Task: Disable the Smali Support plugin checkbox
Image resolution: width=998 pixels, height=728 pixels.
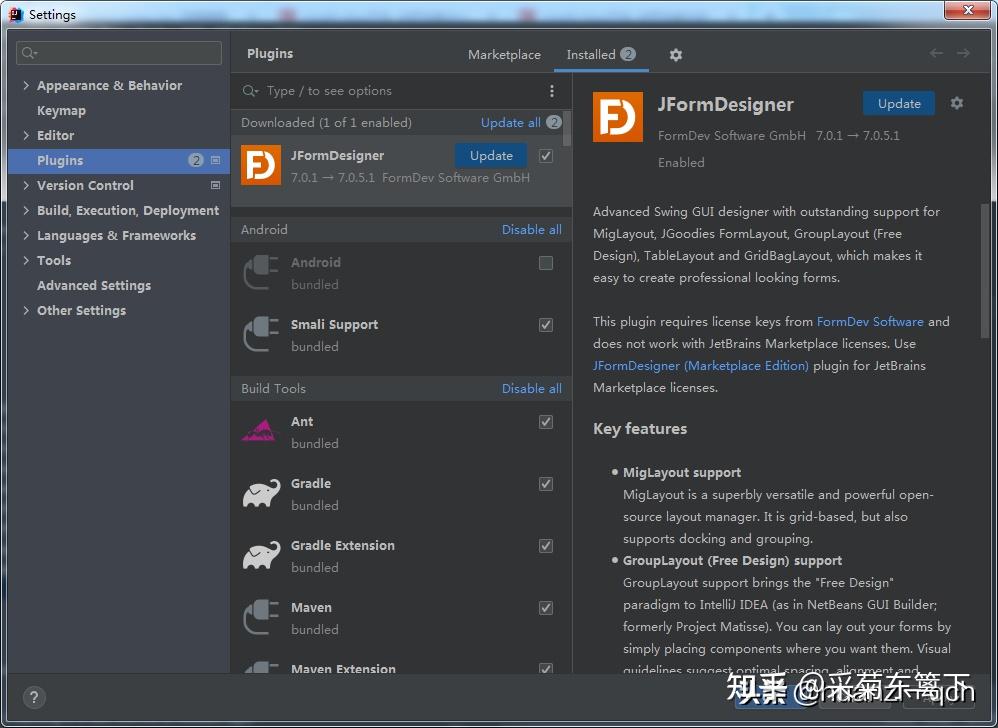Action: coord(546,325)
